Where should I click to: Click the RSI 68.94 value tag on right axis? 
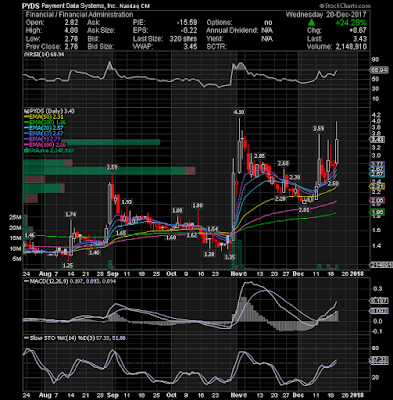point(379,70)
